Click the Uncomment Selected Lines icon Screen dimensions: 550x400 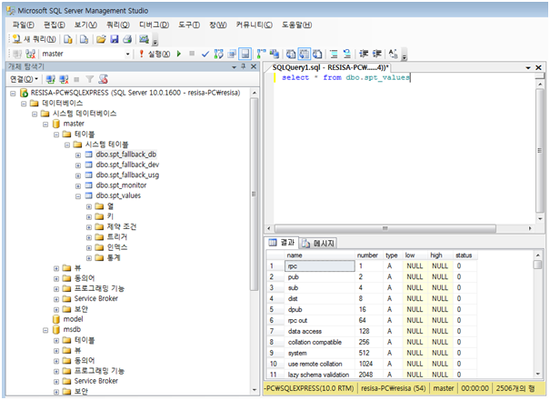[x=347, y=54]
